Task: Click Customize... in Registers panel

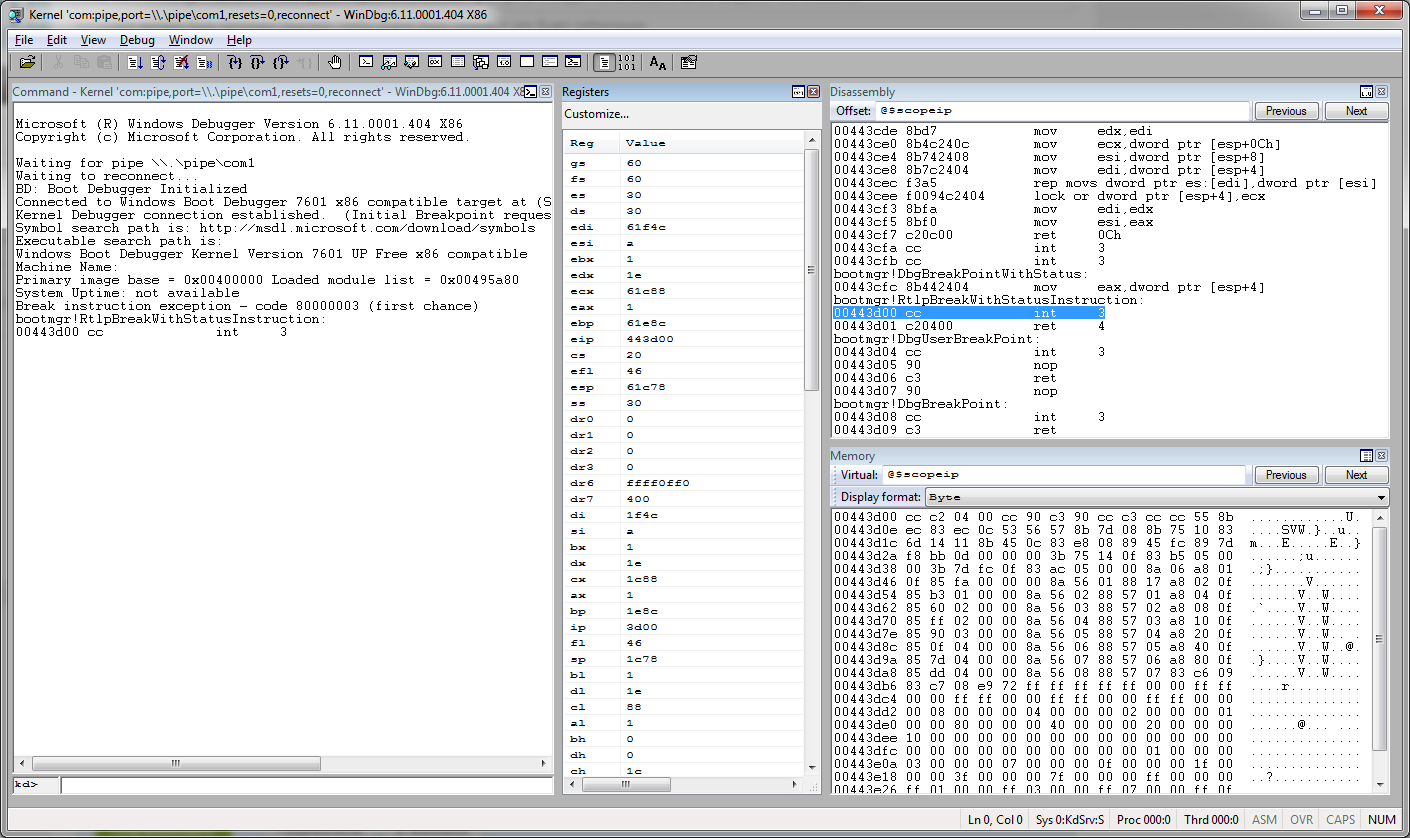Action: pos(596,114)
